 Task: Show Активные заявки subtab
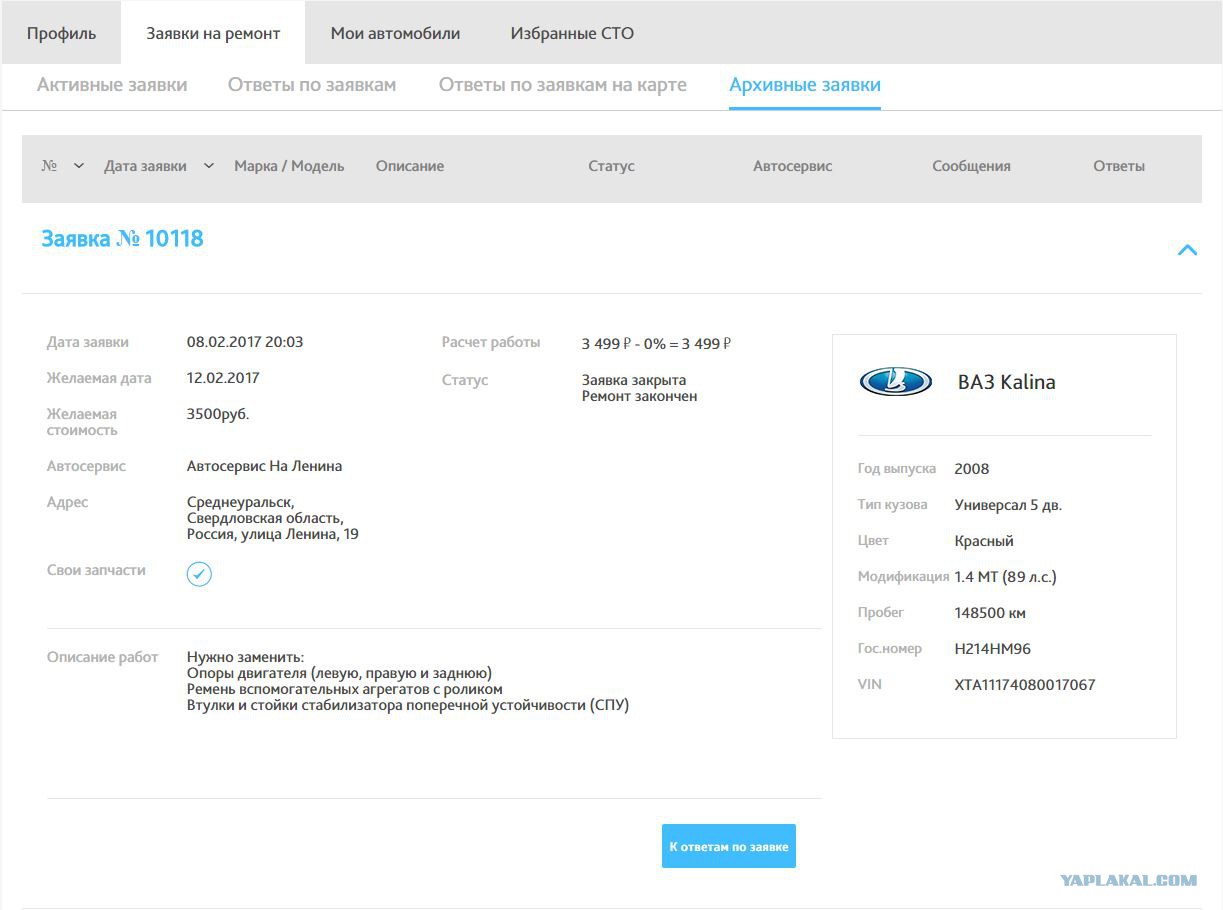(112, 85)
